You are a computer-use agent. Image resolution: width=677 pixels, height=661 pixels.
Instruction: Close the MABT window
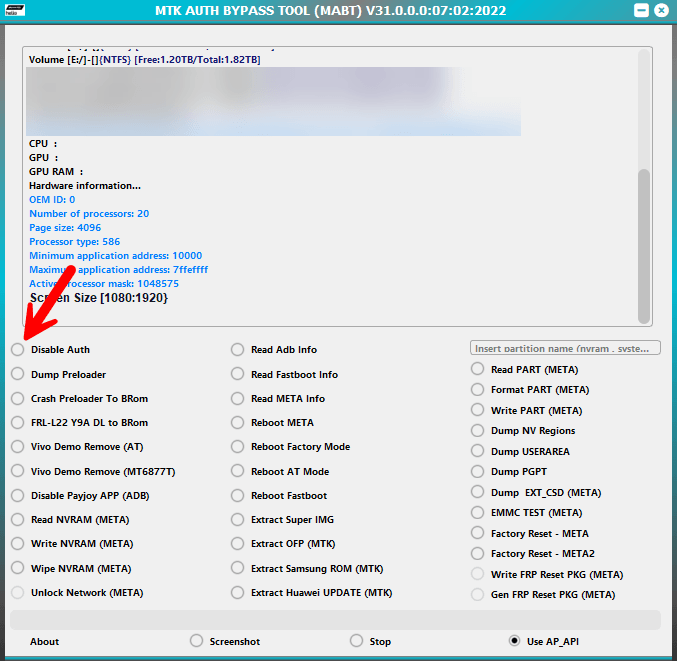point(661,10)
